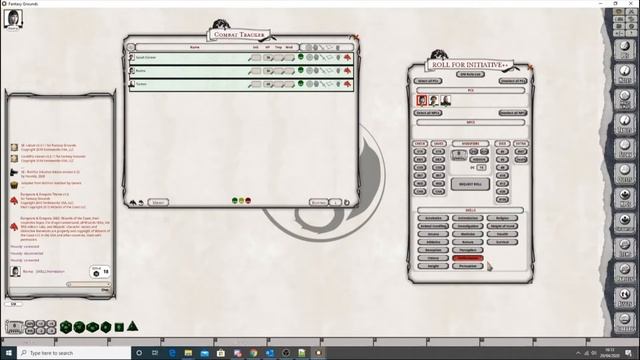Toggle global visibility button in tracker header
The height and width of the screenshot is (360, 640).
click(x=131, y=47)
